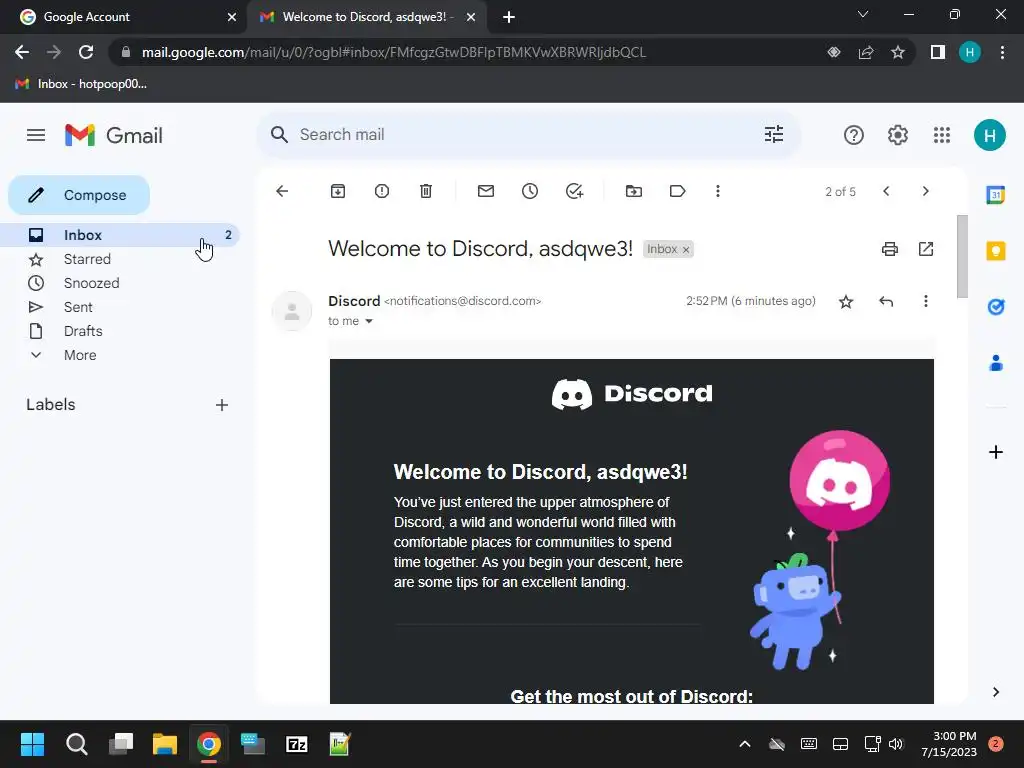Click the Gmail logo
This screenshot has height=768, width=1024.
(114, 135)
